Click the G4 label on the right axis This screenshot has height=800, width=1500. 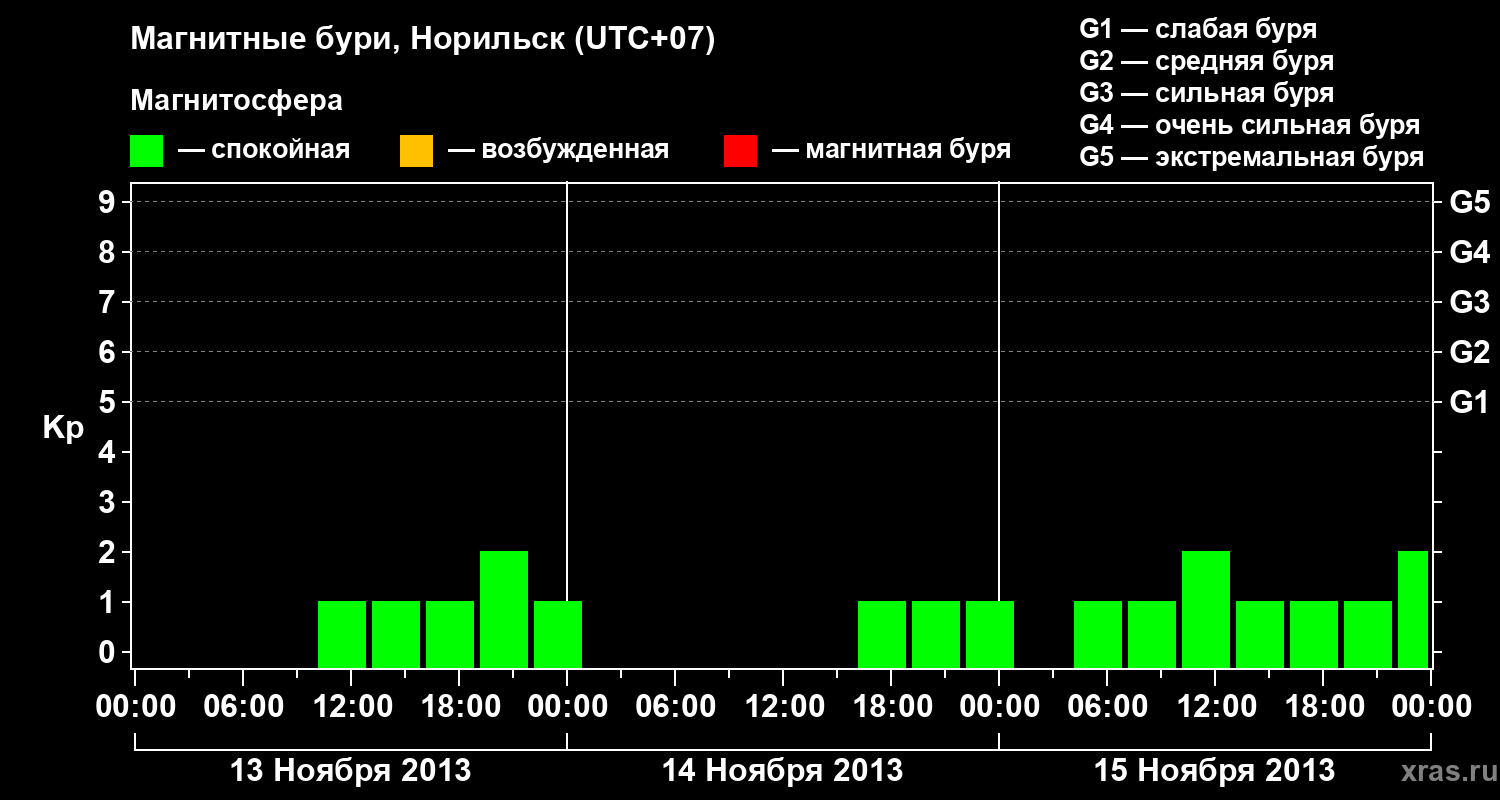tap(1470, 252)
